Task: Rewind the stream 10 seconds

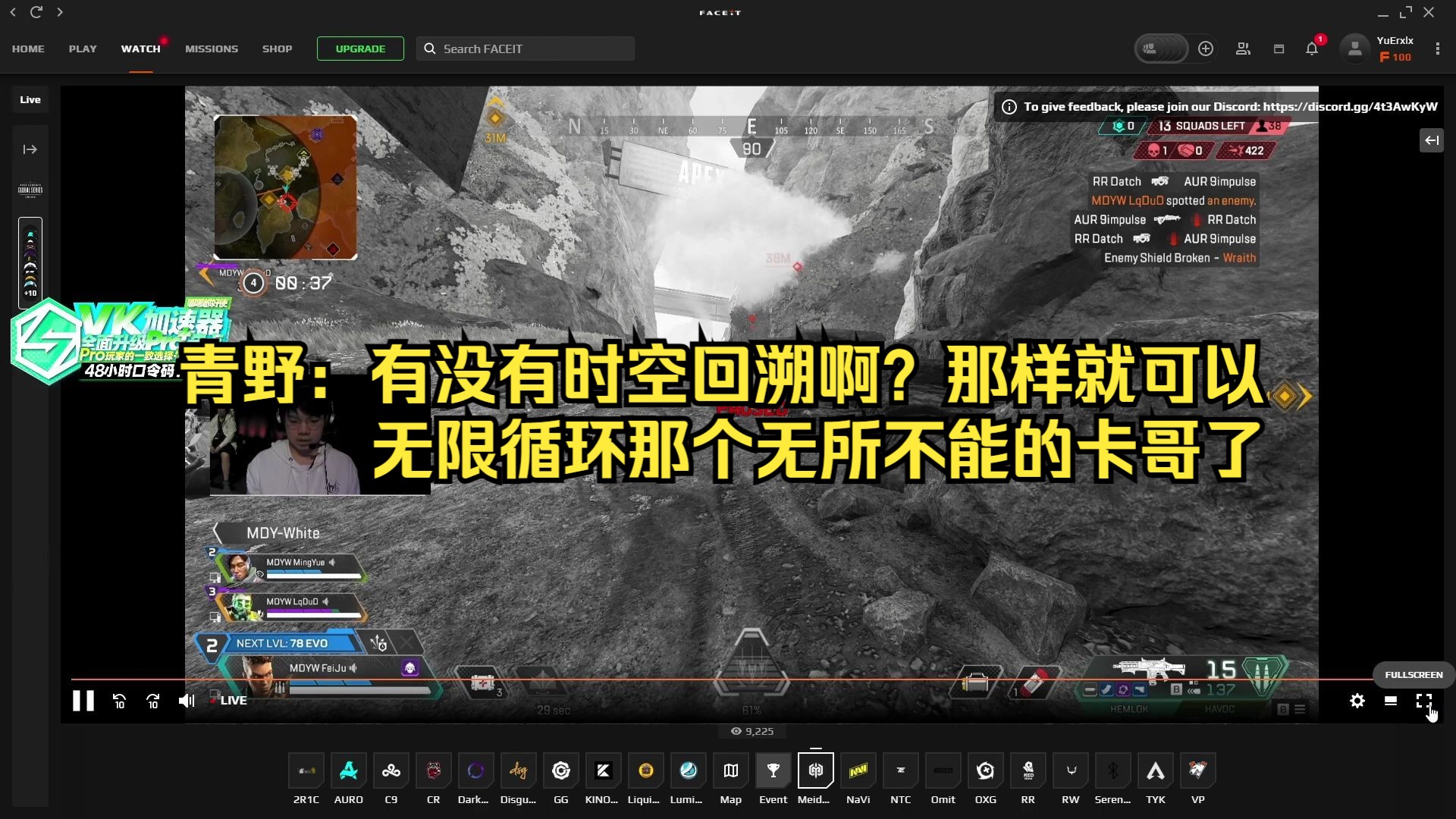Action: pyautogui.click(x=119, y=701)
